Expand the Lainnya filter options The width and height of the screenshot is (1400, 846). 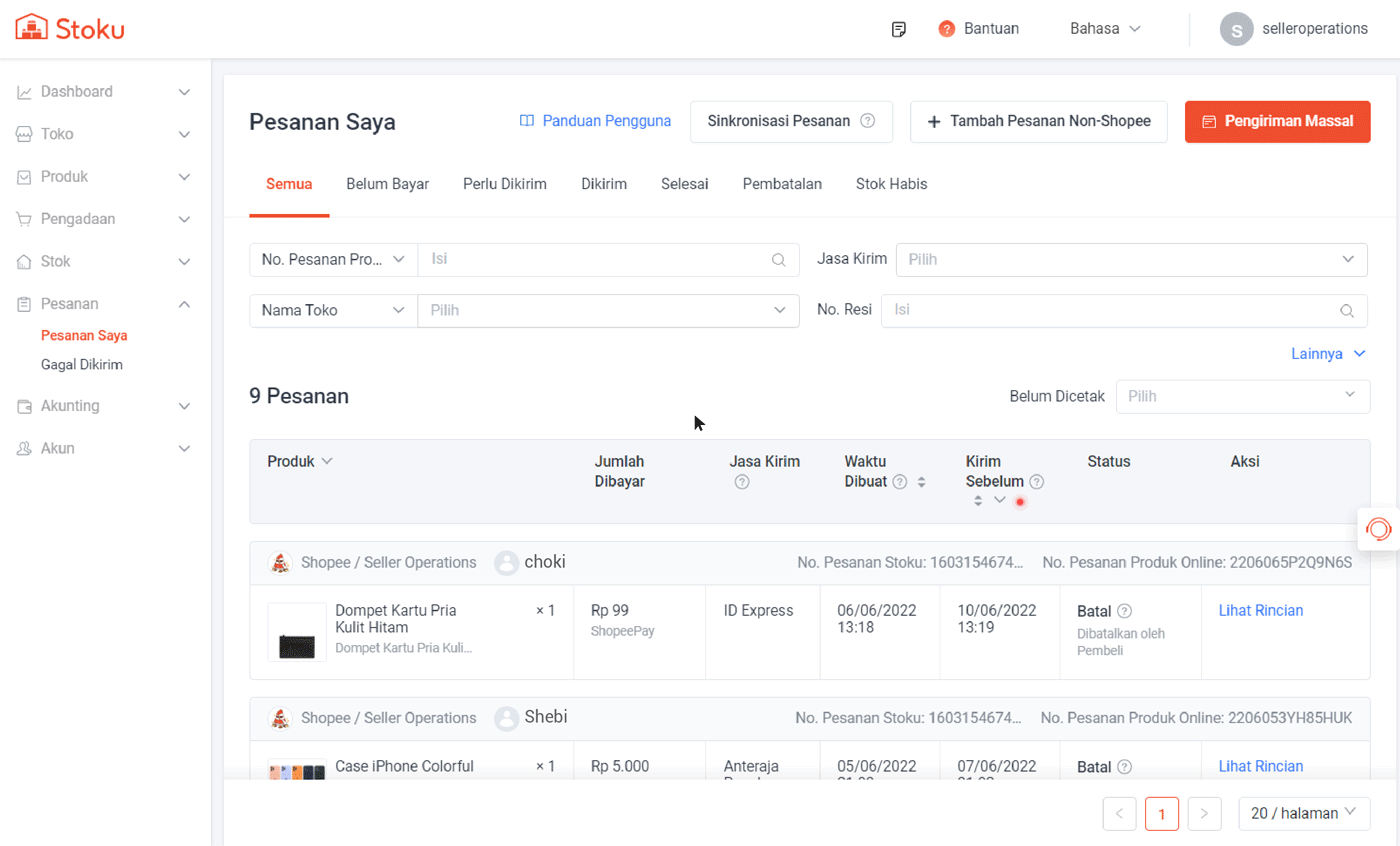(1328, 354)
